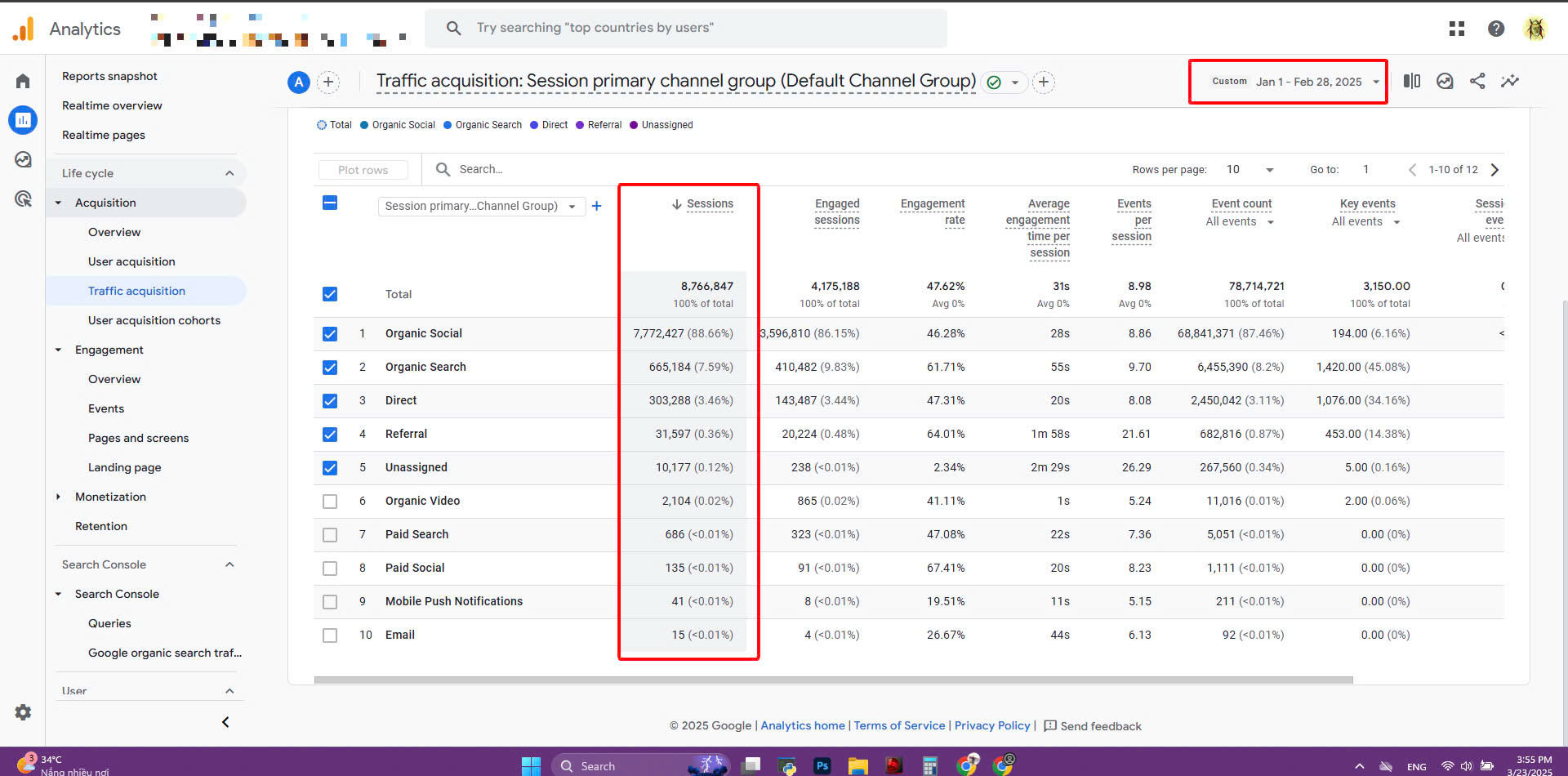Open the Reports icon in left rail
This screenshot has width=1568, height=776.
(x=23, y=120)
